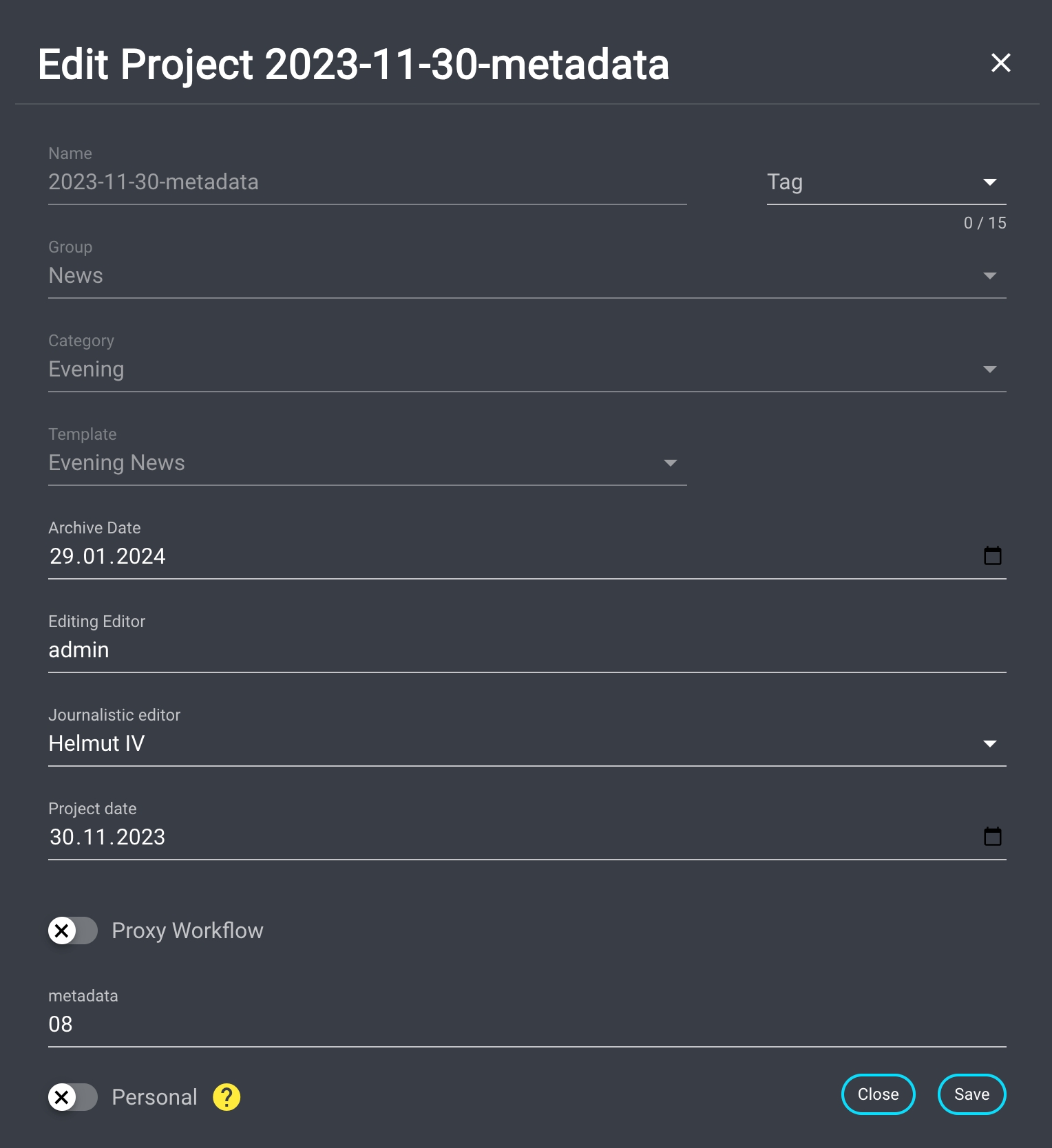Open the Tag dropdown
This screenshot has height=1148, width=1052.
[885, 182]
